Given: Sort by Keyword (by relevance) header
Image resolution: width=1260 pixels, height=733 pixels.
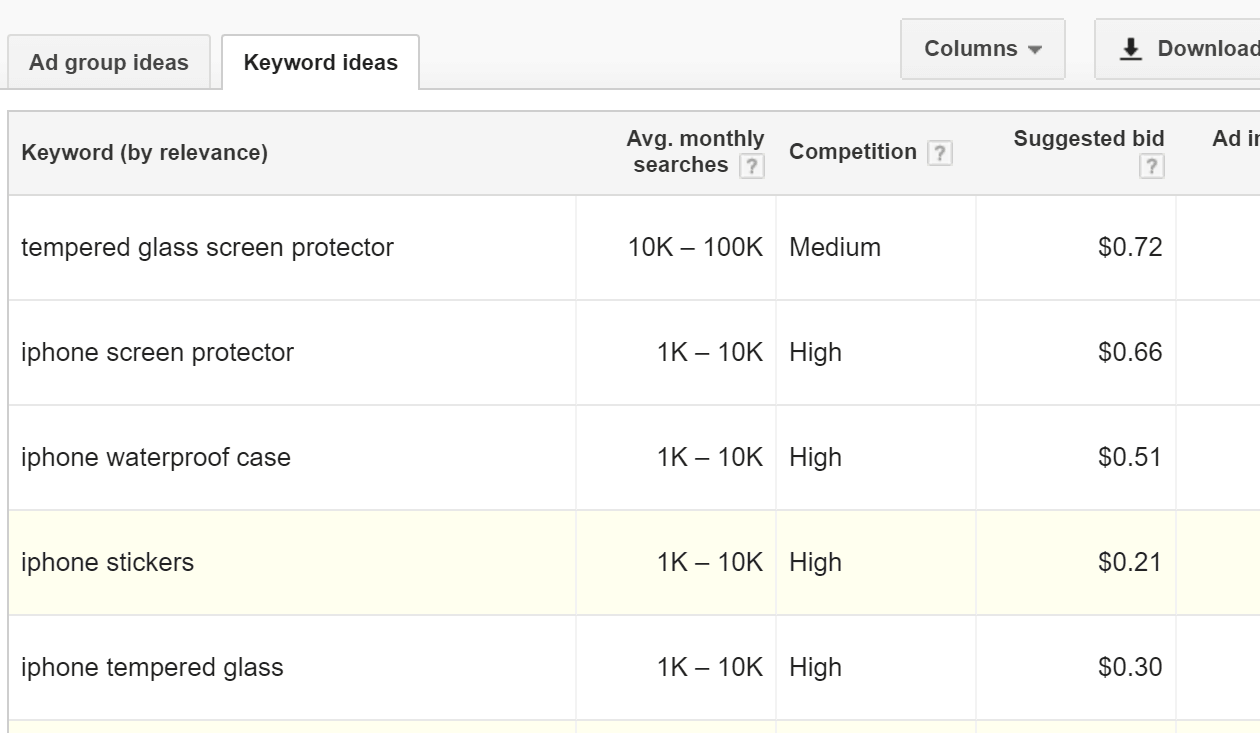Looking at the screenshot, I should pyautogui.click(x=145, y=153).
